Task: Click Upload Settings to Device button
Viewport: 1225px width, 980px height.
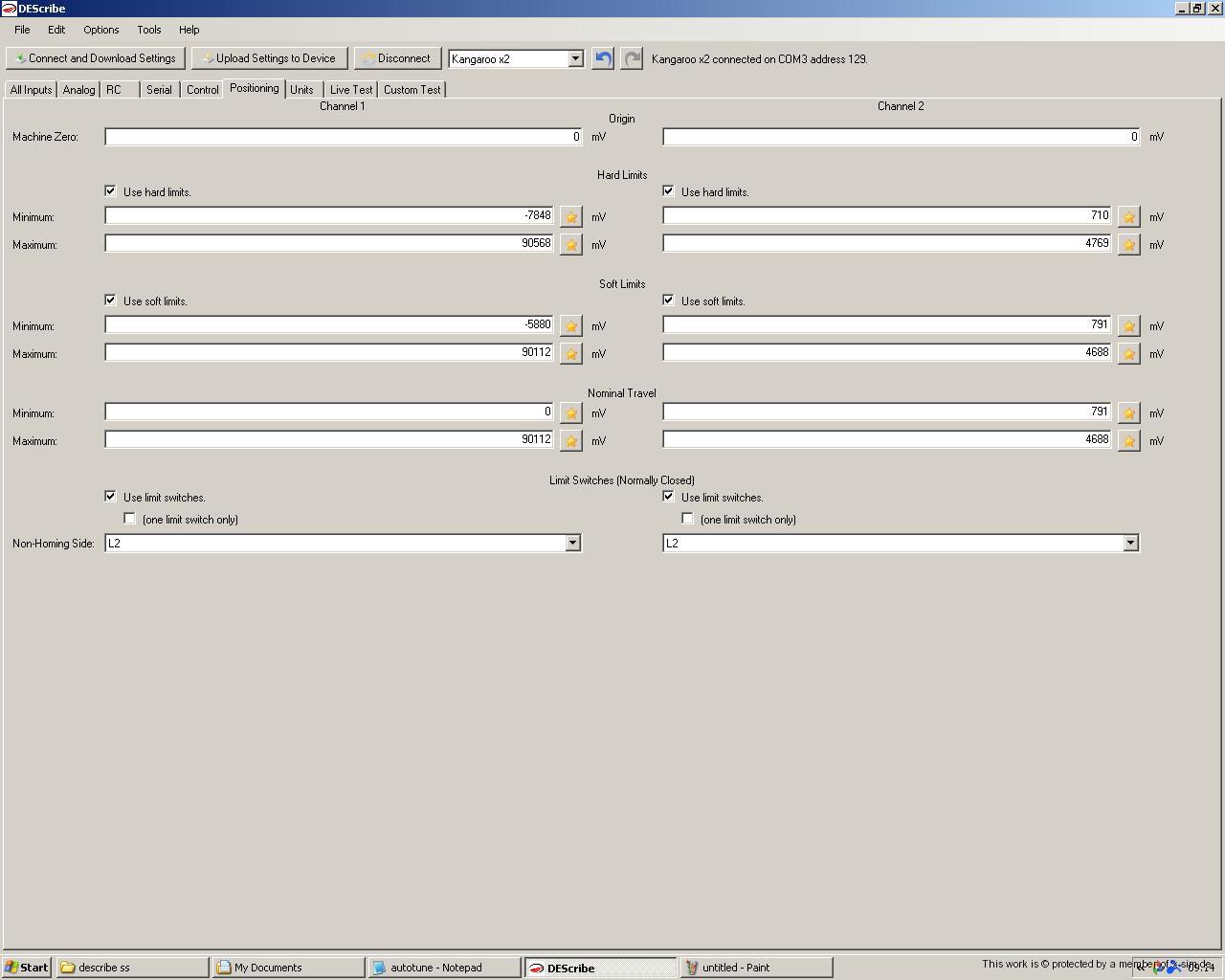Action: click(269, 58)
